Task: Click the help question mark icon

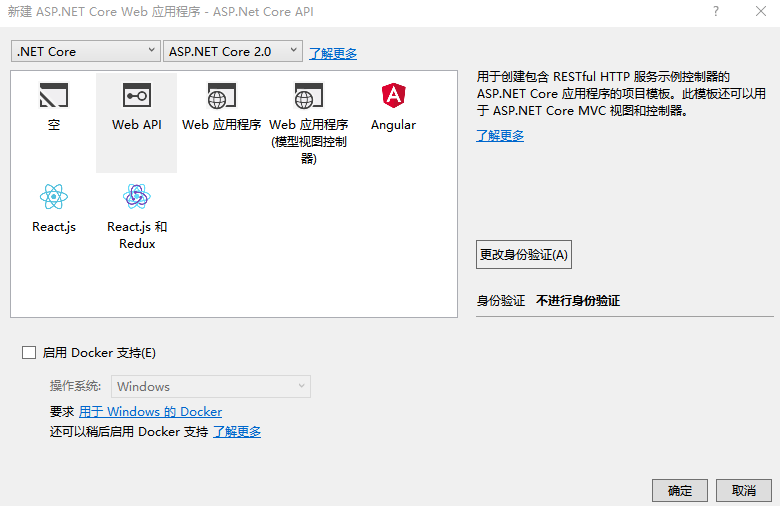Action: (716, 11)
